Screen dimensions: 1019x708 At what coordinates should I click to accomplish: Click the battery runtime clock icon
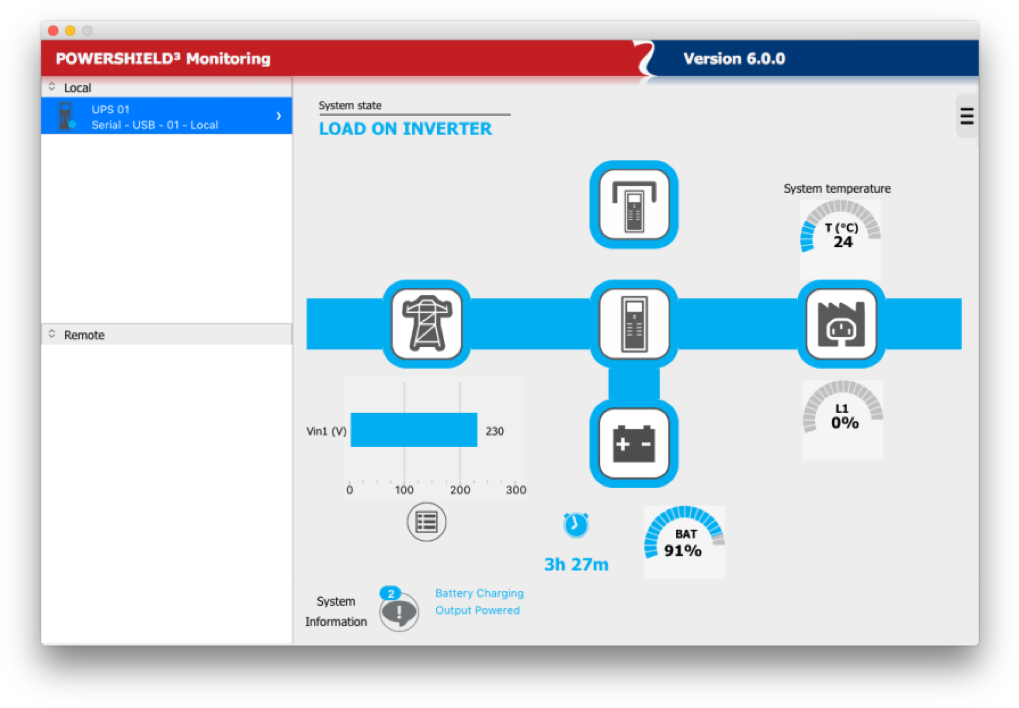[576, 524]
